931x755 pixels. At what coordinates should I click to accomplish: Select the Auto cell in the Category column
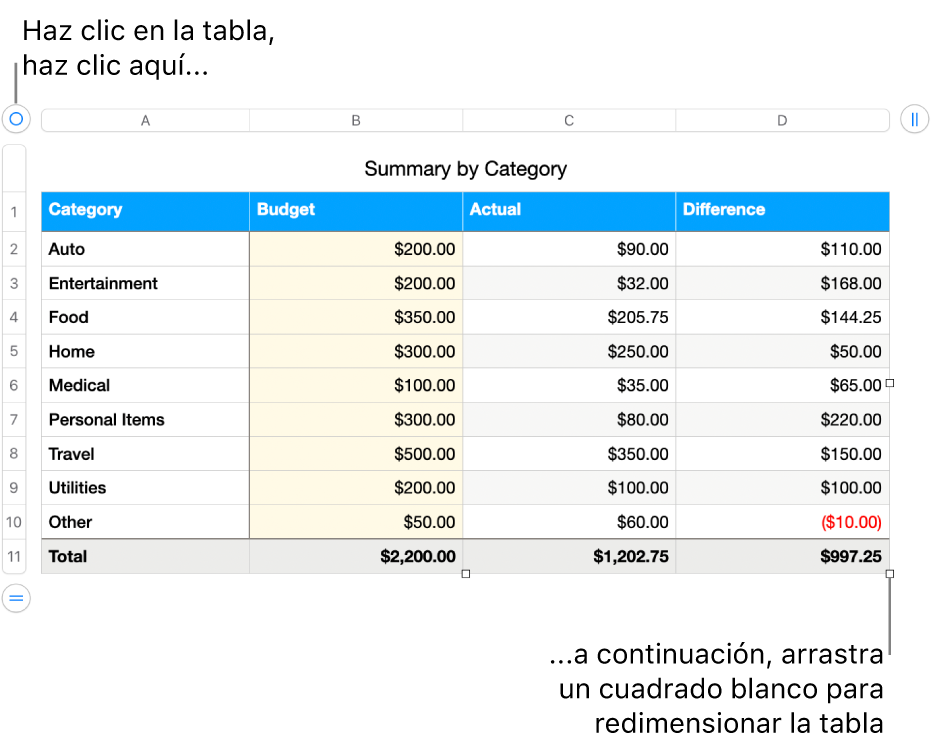[145, 249]
